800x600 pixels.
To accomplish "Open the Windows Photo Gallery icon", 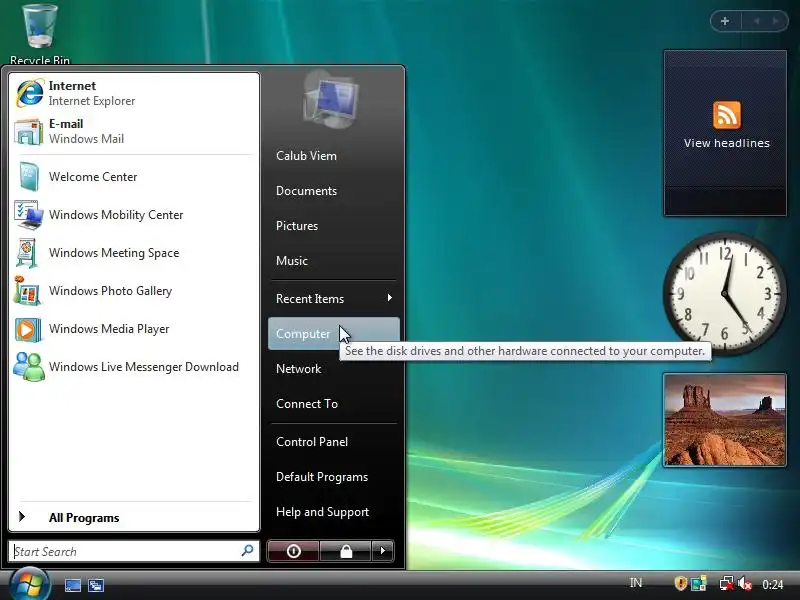I will [28, 291].
